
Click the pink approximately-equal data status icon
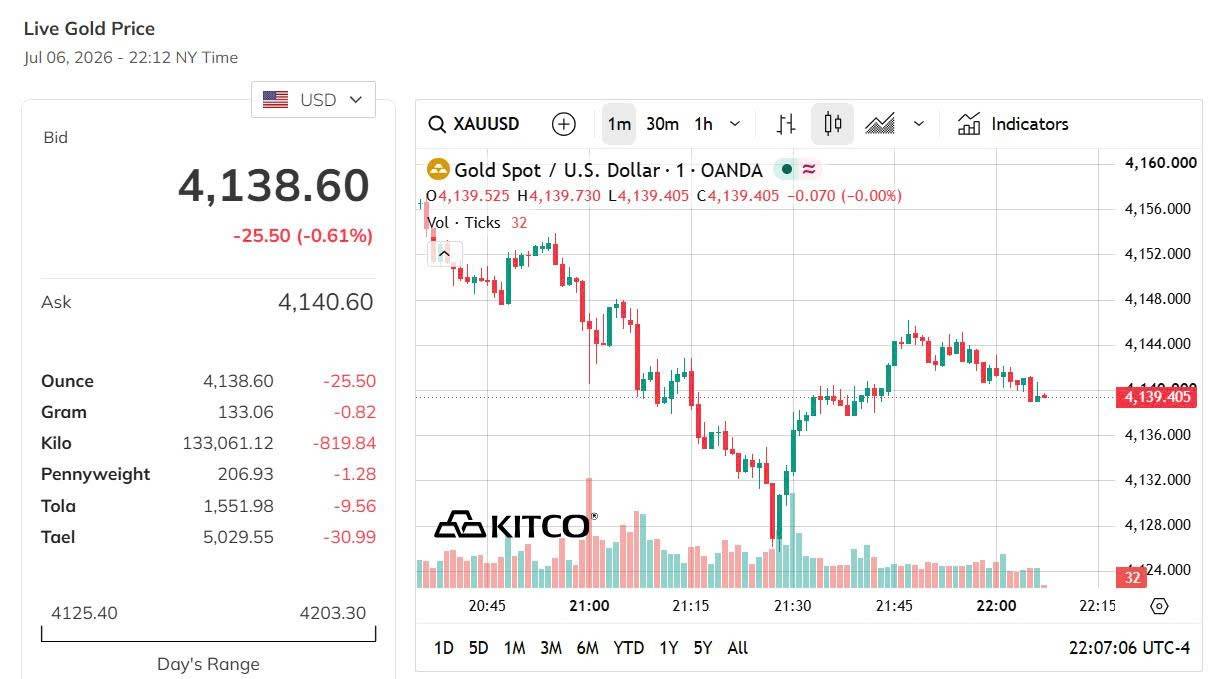pyautogui.click(x=809, y=169)
